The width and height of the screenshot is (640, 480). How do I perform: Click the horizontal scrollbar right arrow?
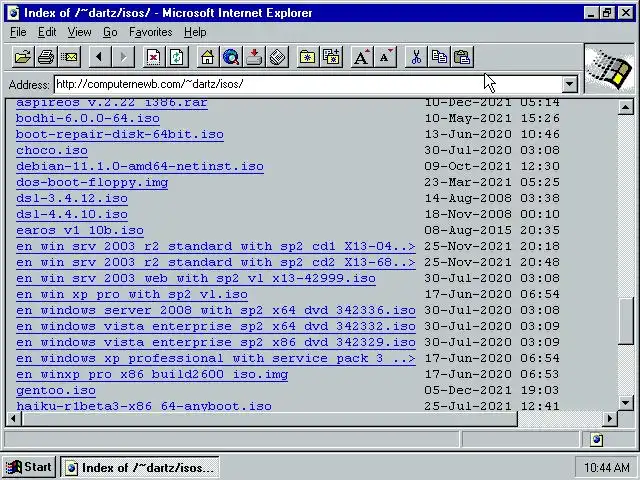[x=610, y=419]
